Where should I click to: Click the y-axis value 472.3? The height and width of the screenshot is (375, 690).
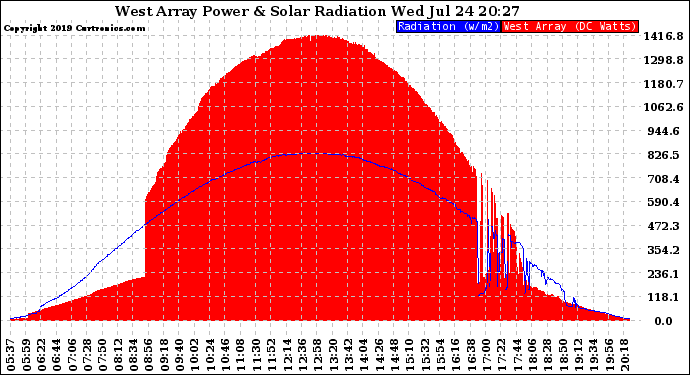(x=664, y=226)
